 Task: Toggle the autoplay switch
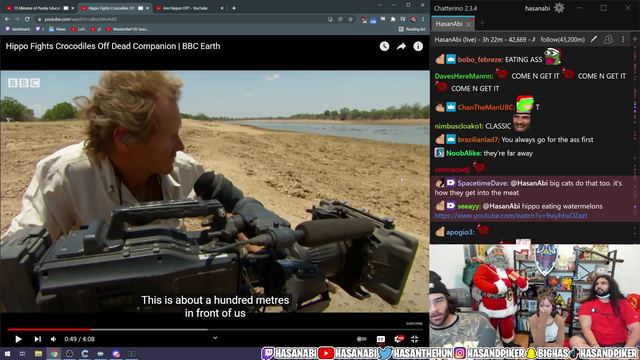(x=361, y=339)
